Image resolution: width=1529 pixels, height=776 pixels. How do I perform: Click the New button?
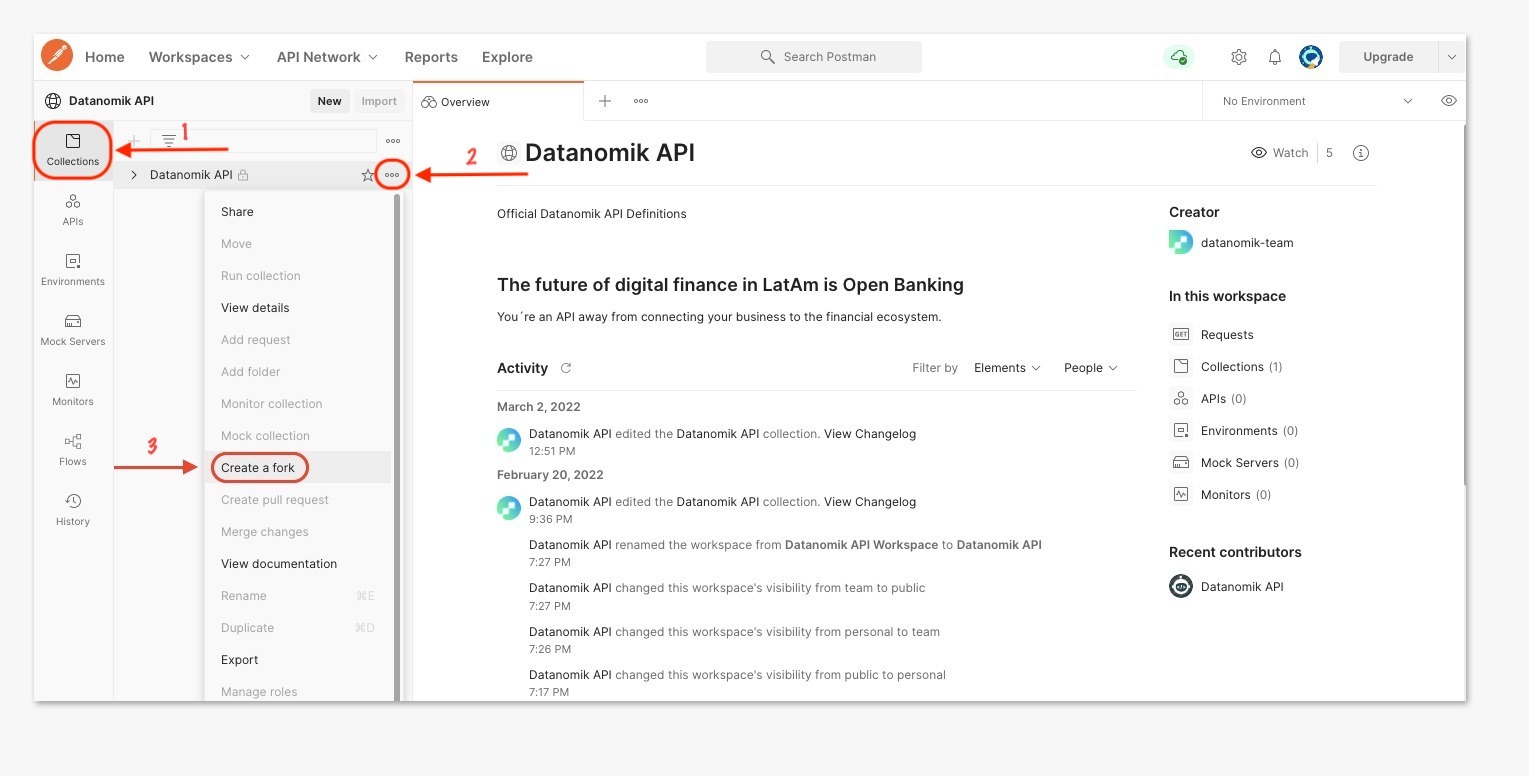click(329, 101)
